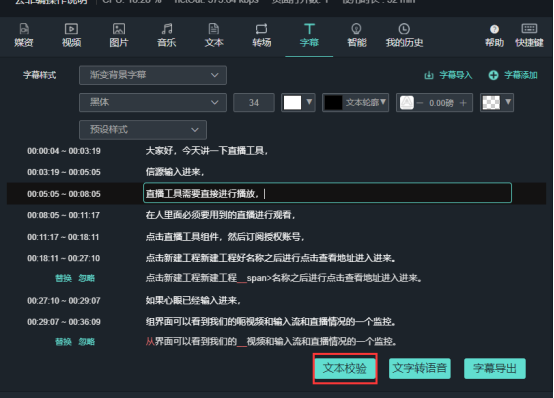
Task: Increase outline width with plus button
Action: click(x=463, y=103)
